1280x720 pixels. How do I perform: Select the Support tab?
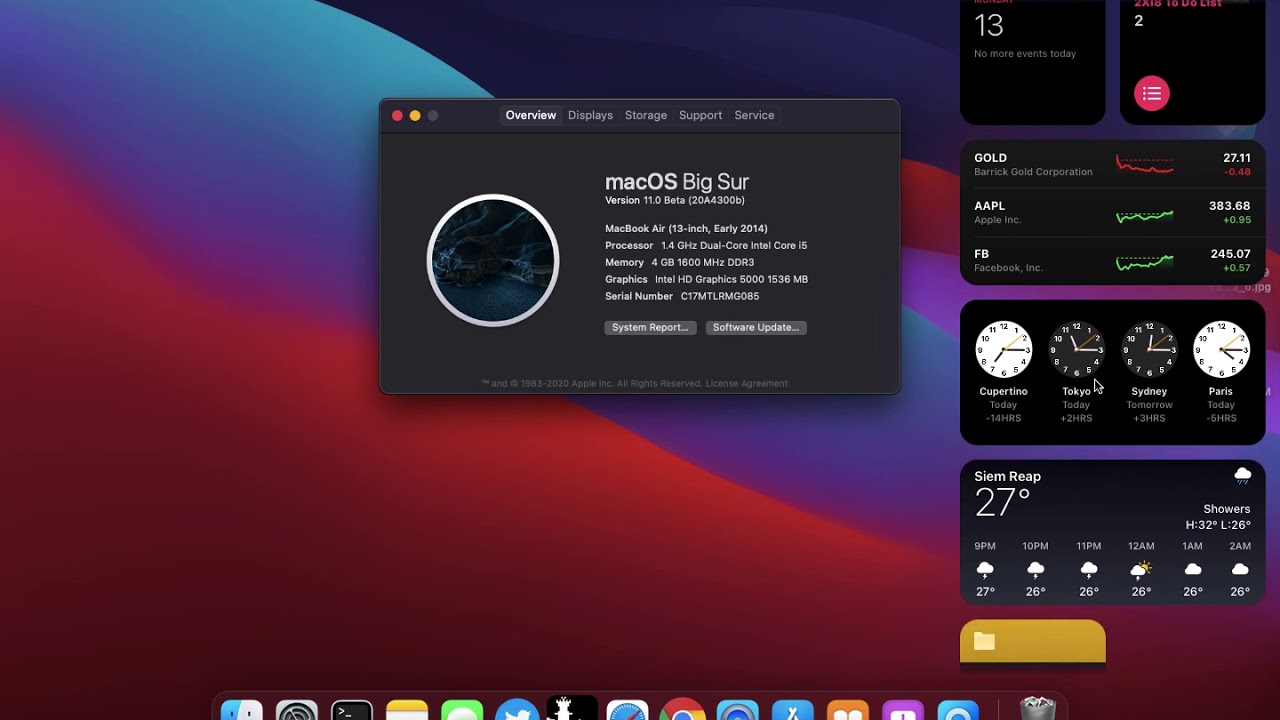[x=700, y=115]
